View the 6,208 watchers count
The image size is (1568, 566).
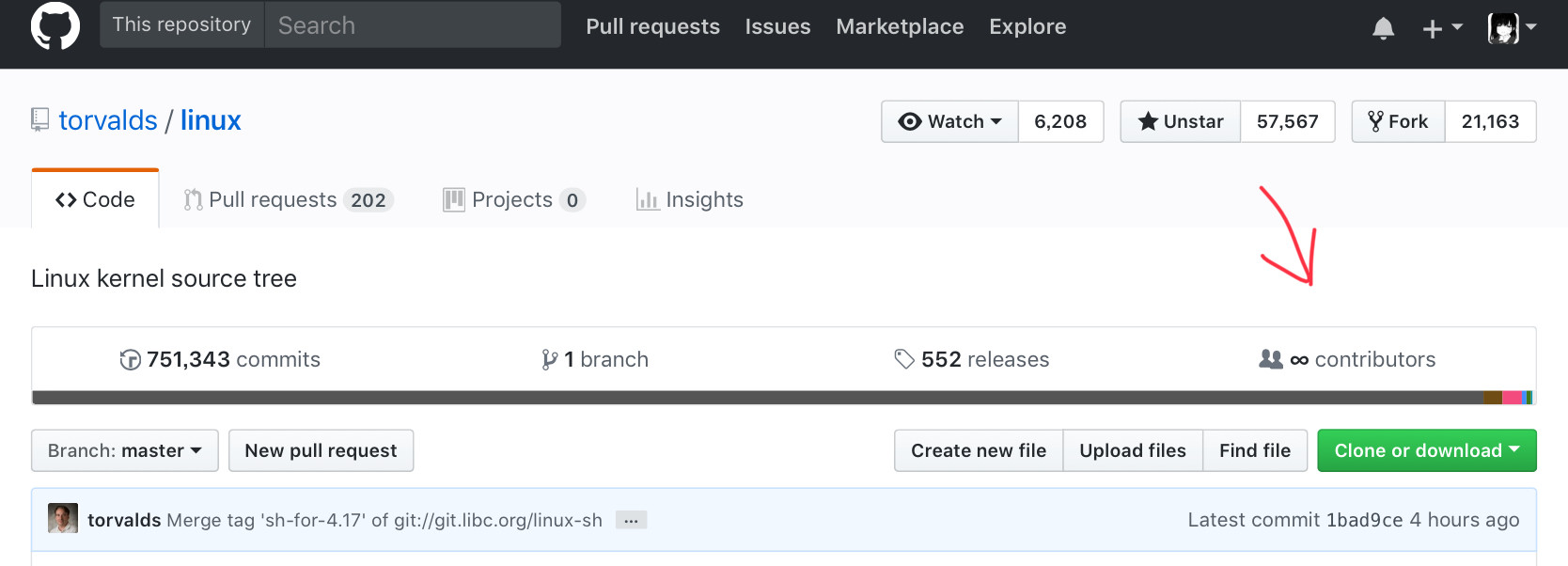pos(1060,121)
